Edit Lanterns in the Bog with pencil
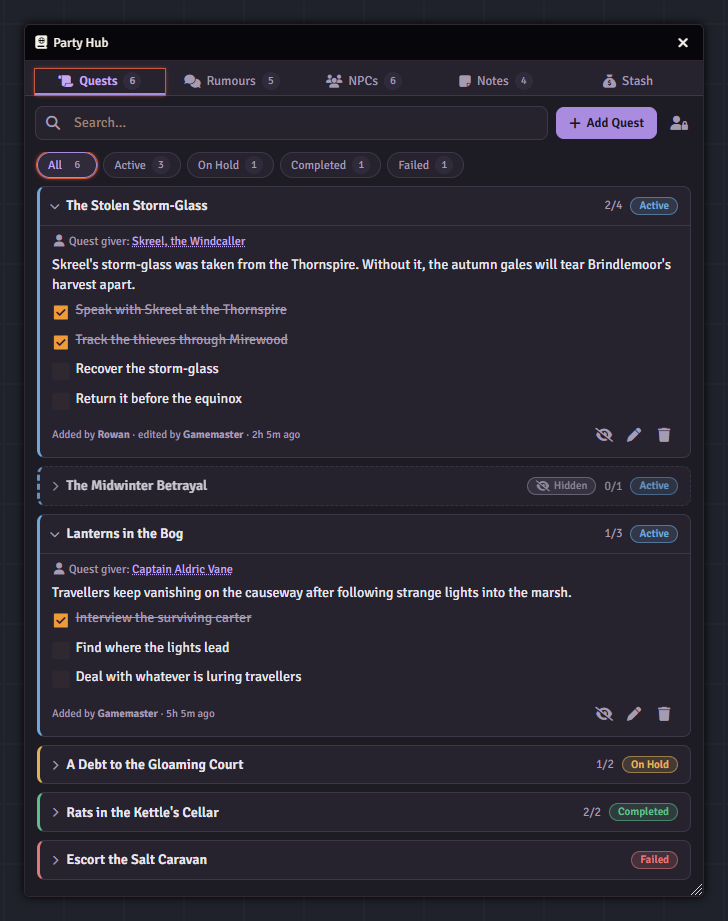Image resolution: width=728 pixels, height=921 pixels. pos(634,714)
